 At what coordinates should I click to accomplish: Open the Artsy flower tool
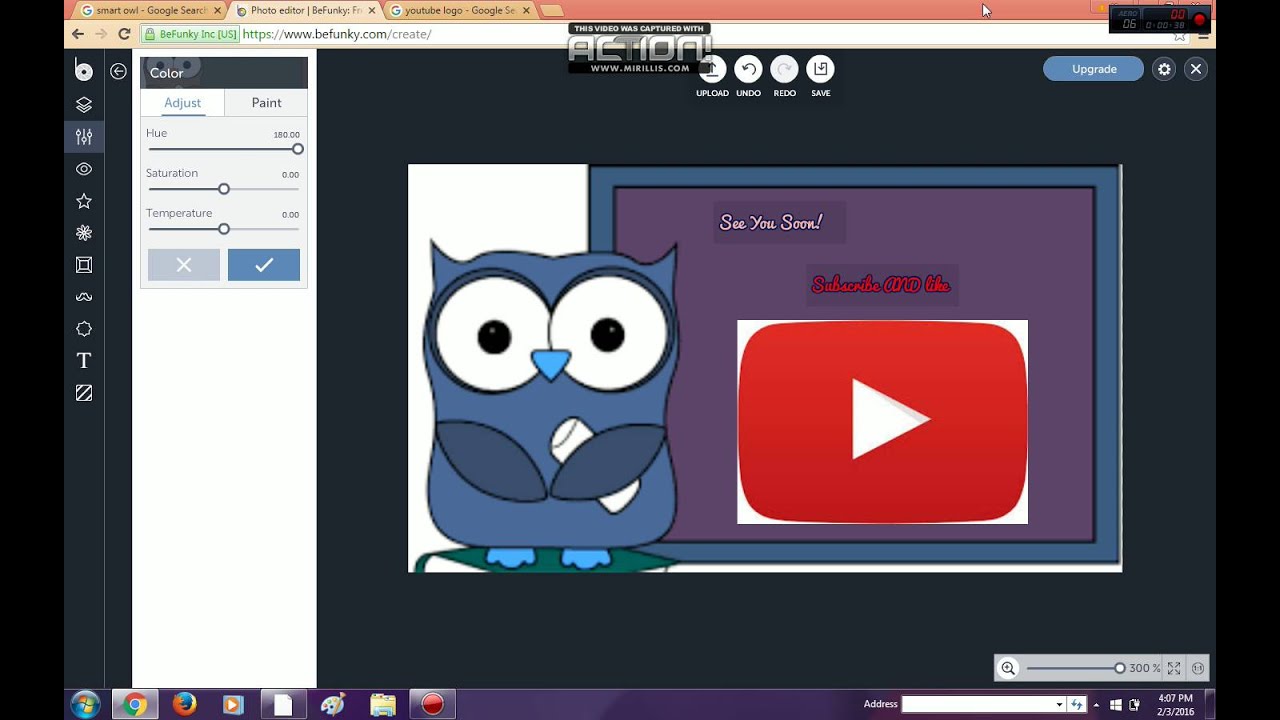[84, 233]
